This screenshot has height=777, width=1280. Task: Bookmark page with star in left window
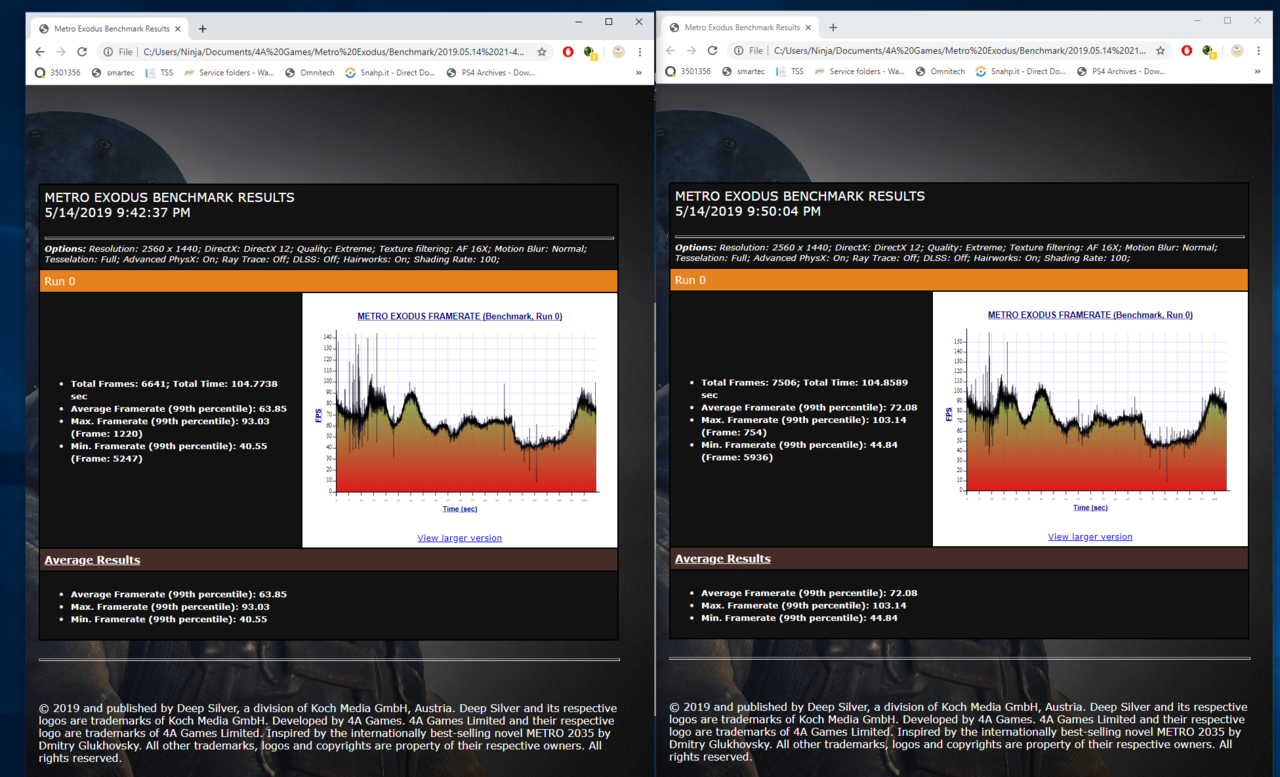[x=542, y=52]
